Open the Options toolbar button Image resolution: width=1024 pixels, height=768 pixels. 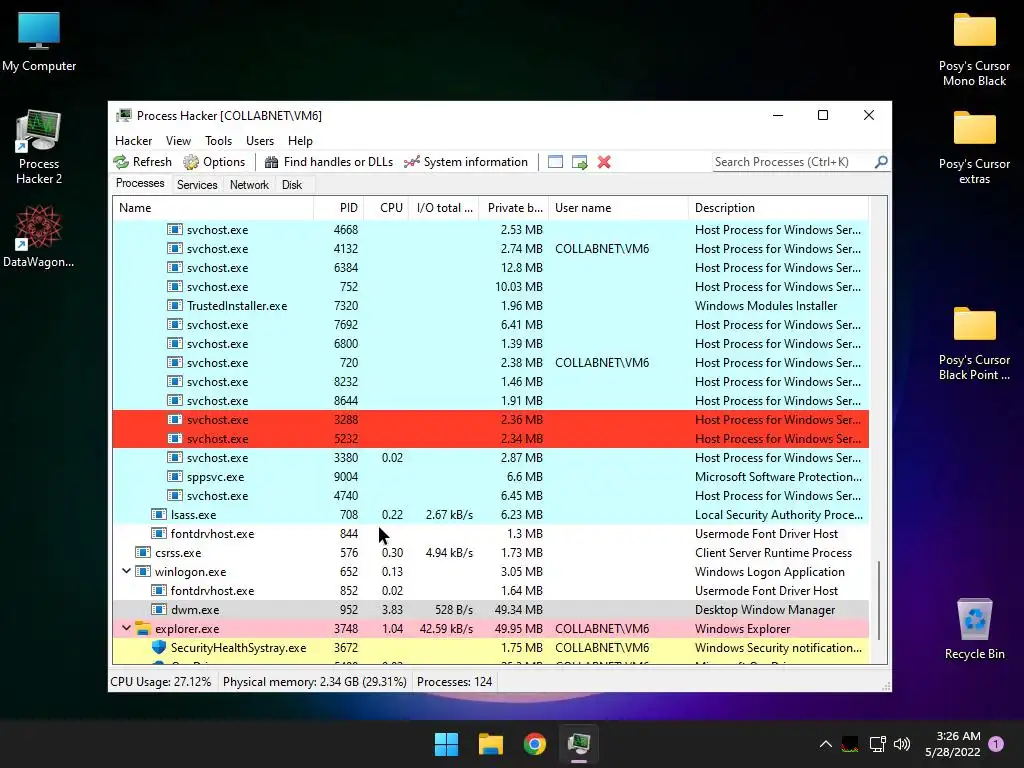214,162
